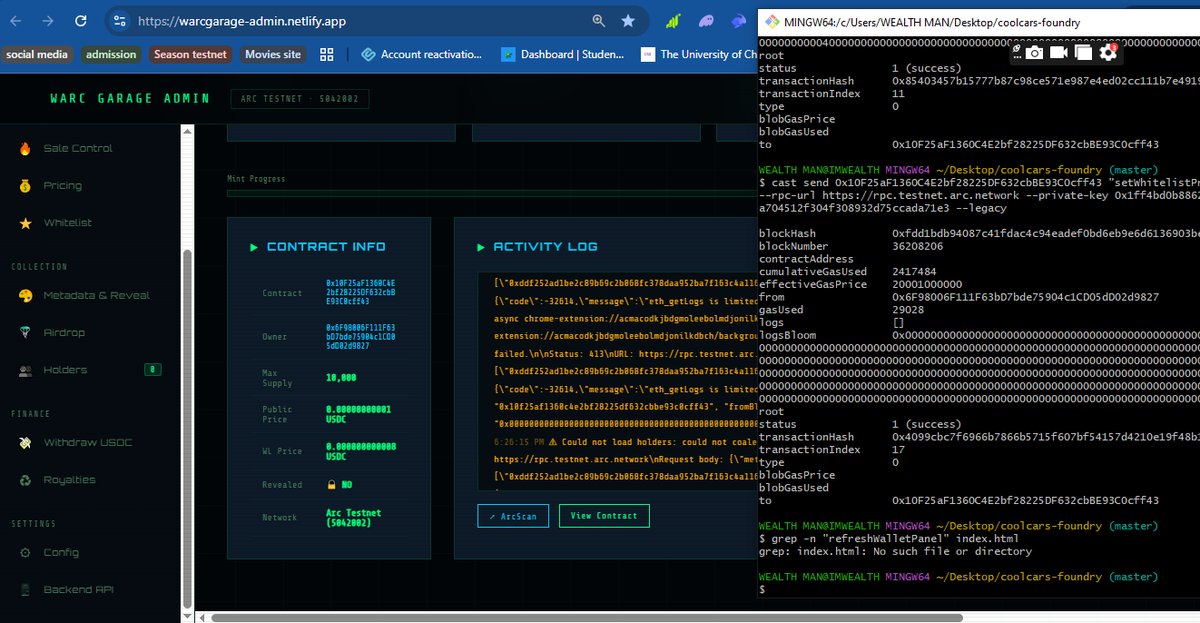Open the bookmarks apps grid icon
Viewport: 1200px width, 623px height.
(x=326, y=54)
